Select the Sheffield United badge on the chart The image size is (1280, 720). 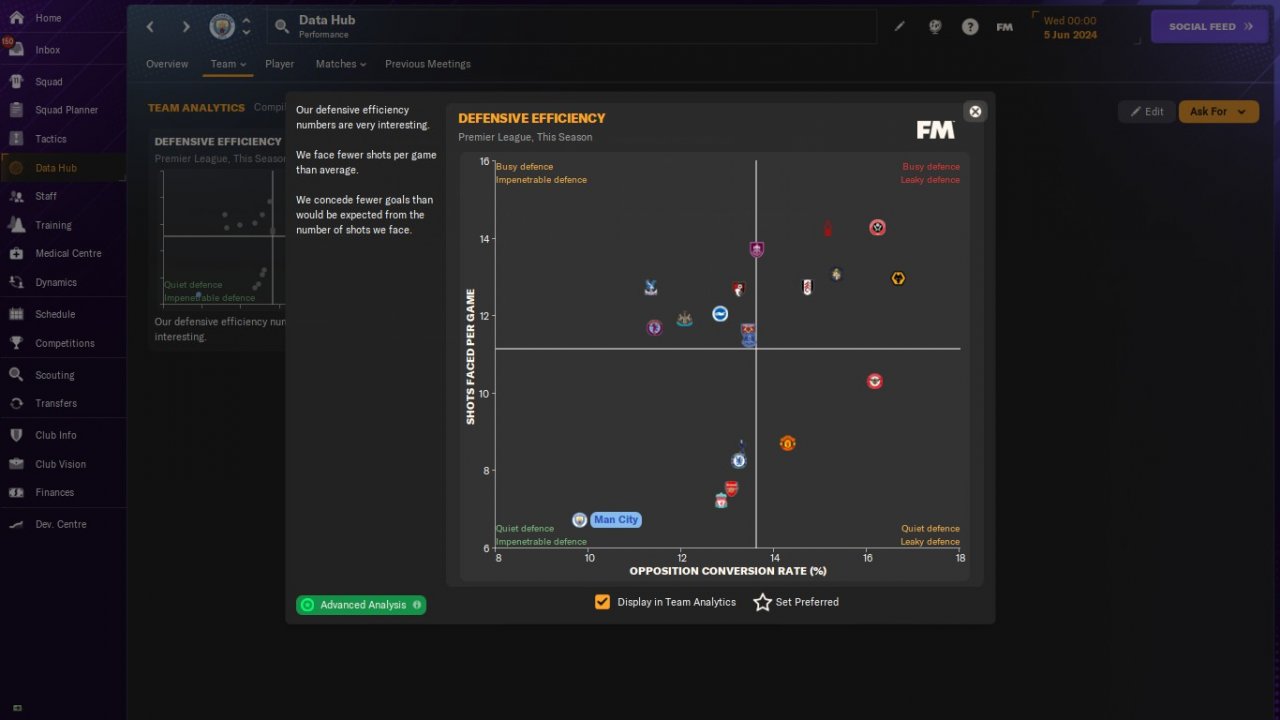tap(877, 228)
